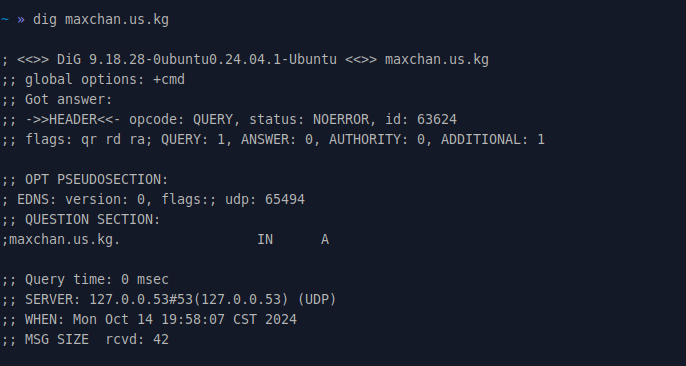The height and width of the screenshot is (366, 686).
Task: Click the shell prompt arrow symbol
Action: pos(21,20)
